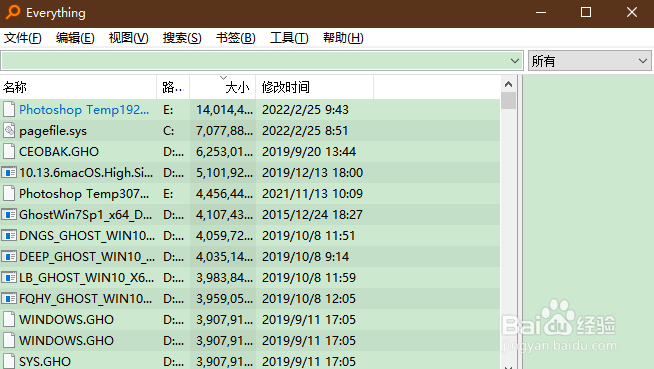This screenshot has width=654, height=369.
Task: Open the 帮助(H) menu
Action: (x=343, y=38)
